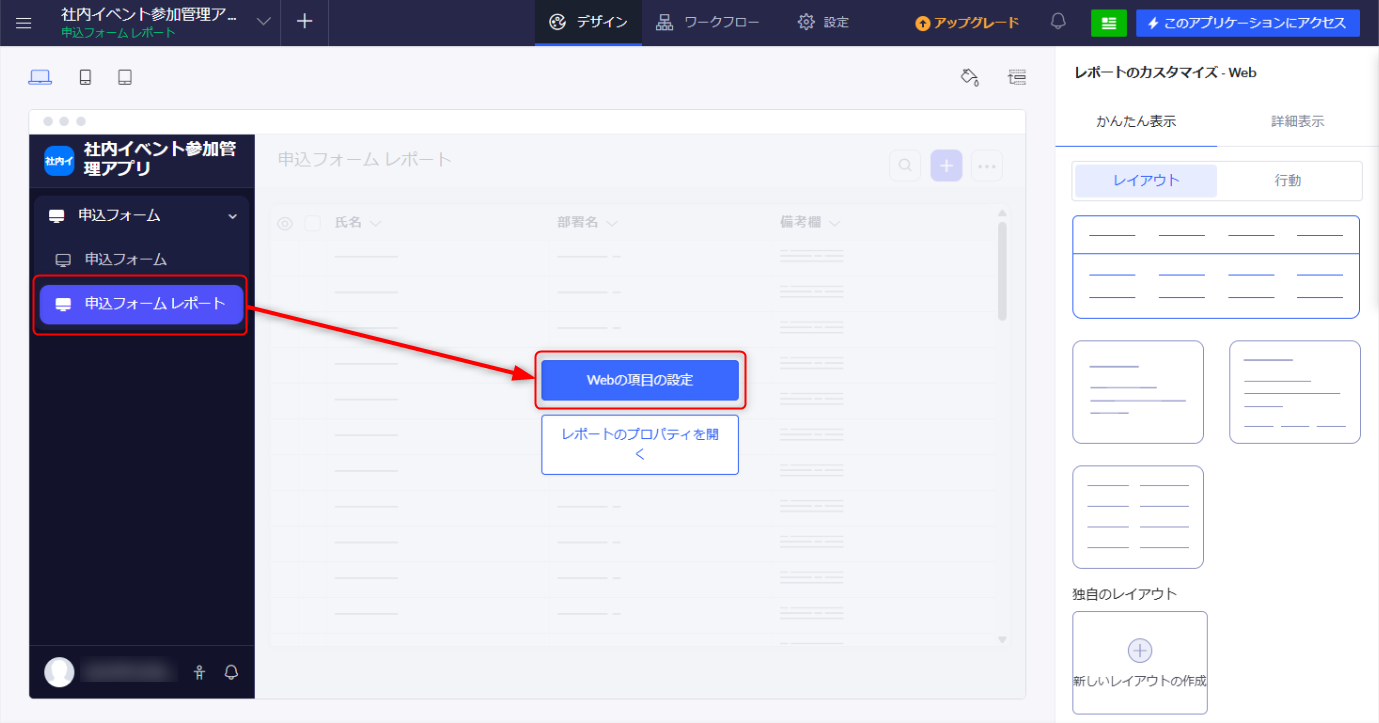Viewport: 1379px width, 723px height.
Task: Click レポートのプロパティを開く button
Action: click(640, 444)
